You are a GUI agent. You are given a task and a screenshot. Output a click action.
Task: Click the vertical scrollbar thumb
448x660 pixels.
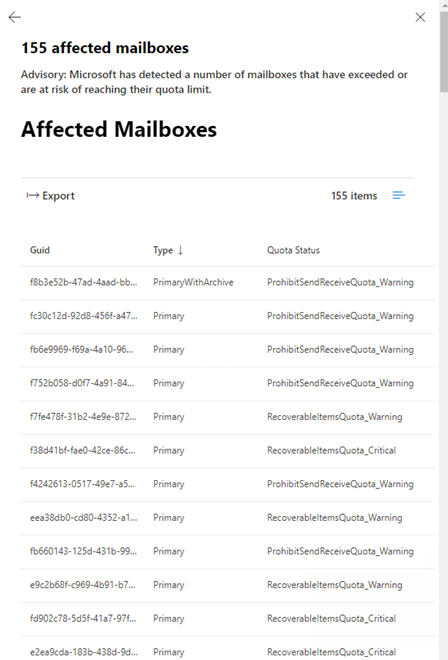444,51
